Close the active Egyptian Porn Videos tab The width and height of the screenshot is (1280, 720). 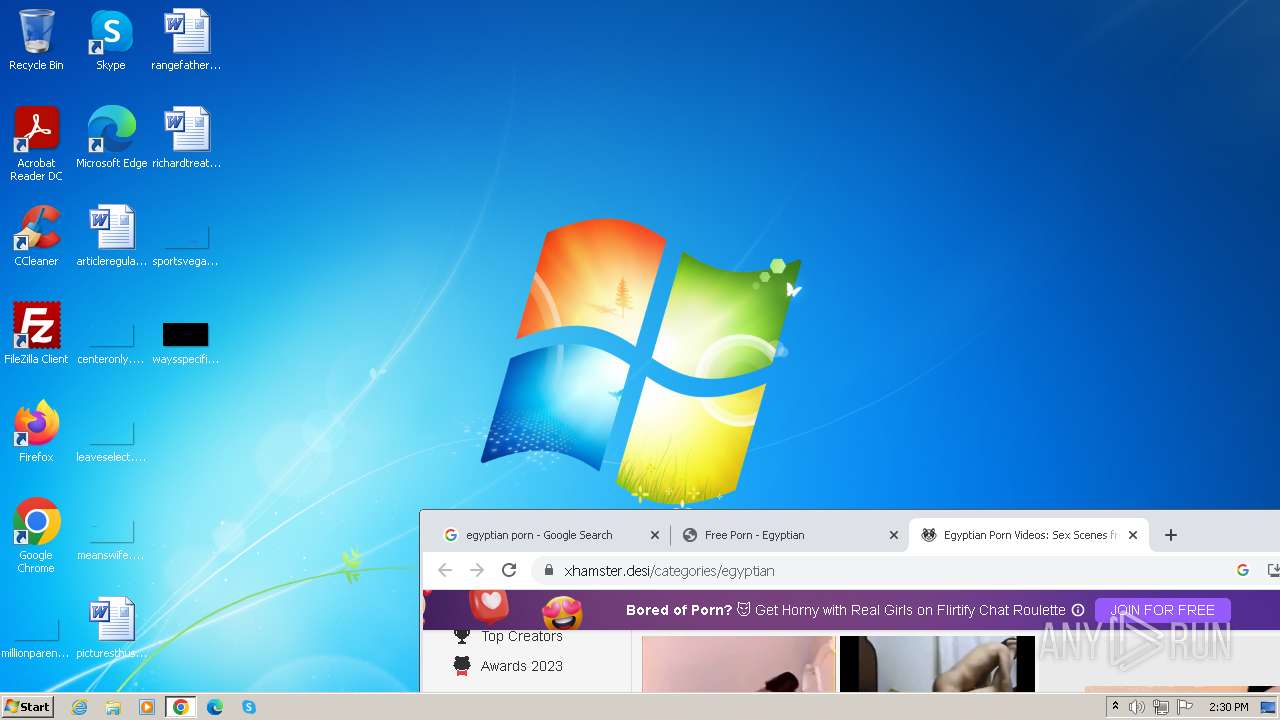[1133, 535]
